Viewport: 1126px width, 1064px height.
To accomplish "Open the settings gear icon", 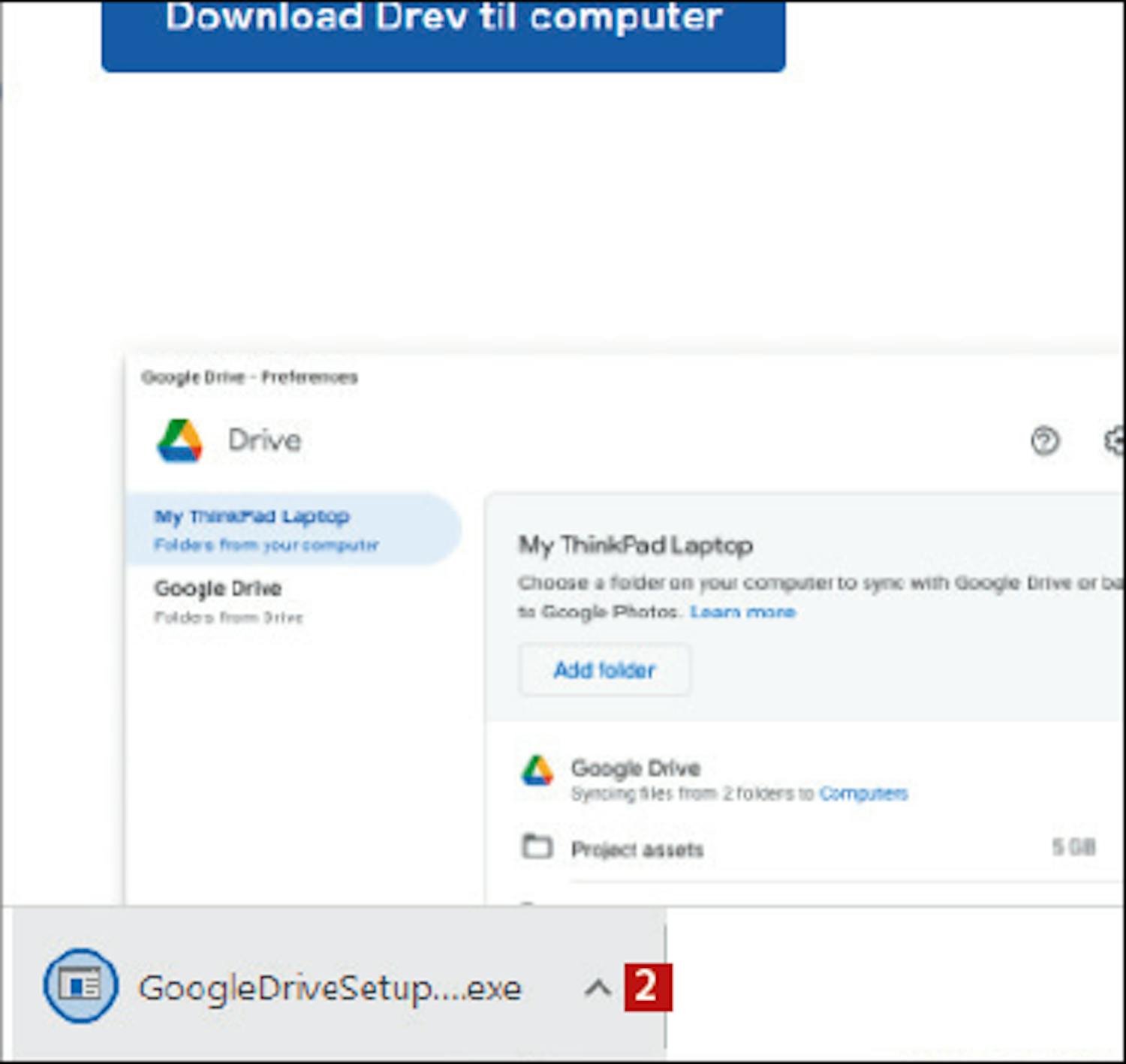I will 1115,441.
